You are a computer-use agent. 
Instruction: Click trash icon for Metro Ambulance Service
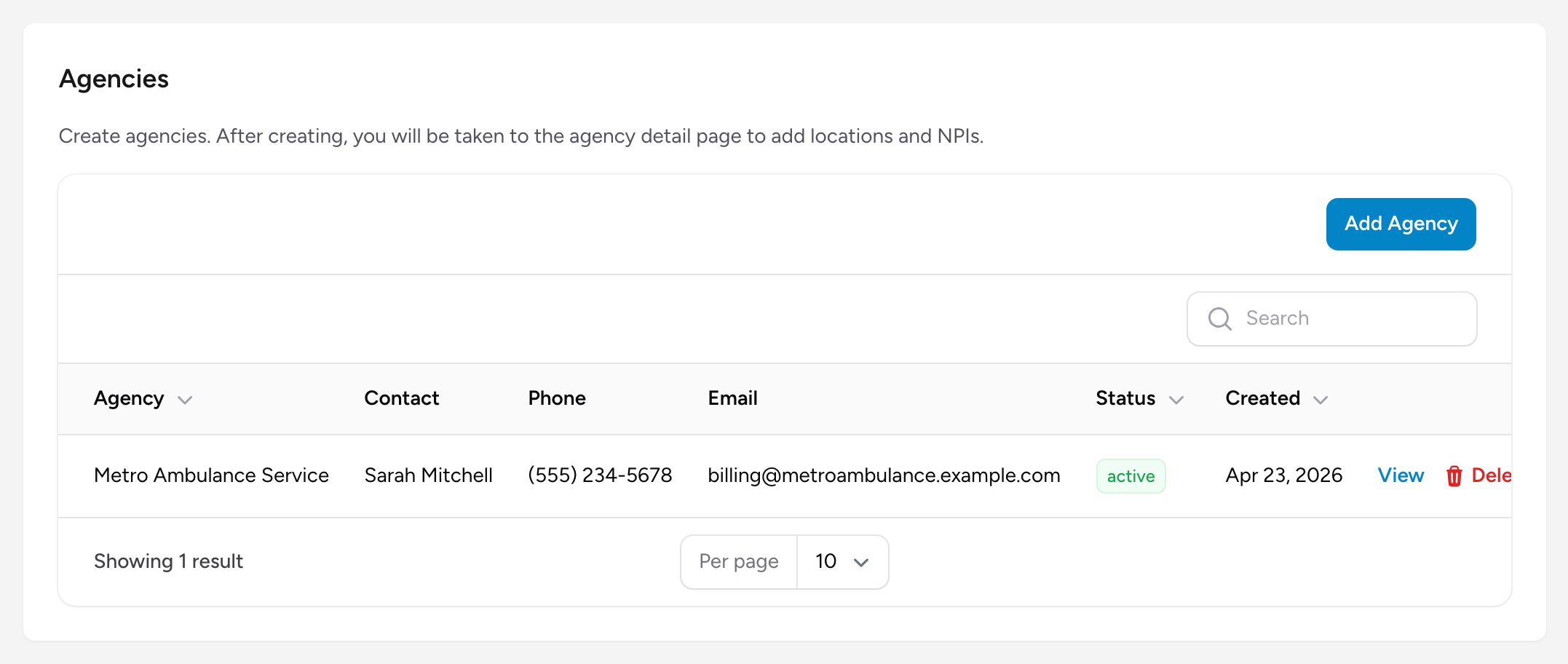tap(1454, 476)
